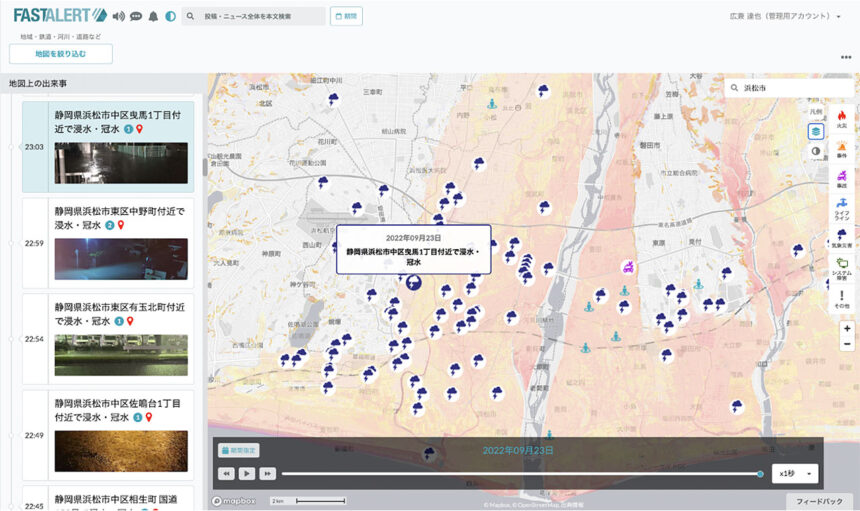The image size is (860, 511).
Task: Toggle the fire (火災) category filter
Action: click(x=842, y=118)
